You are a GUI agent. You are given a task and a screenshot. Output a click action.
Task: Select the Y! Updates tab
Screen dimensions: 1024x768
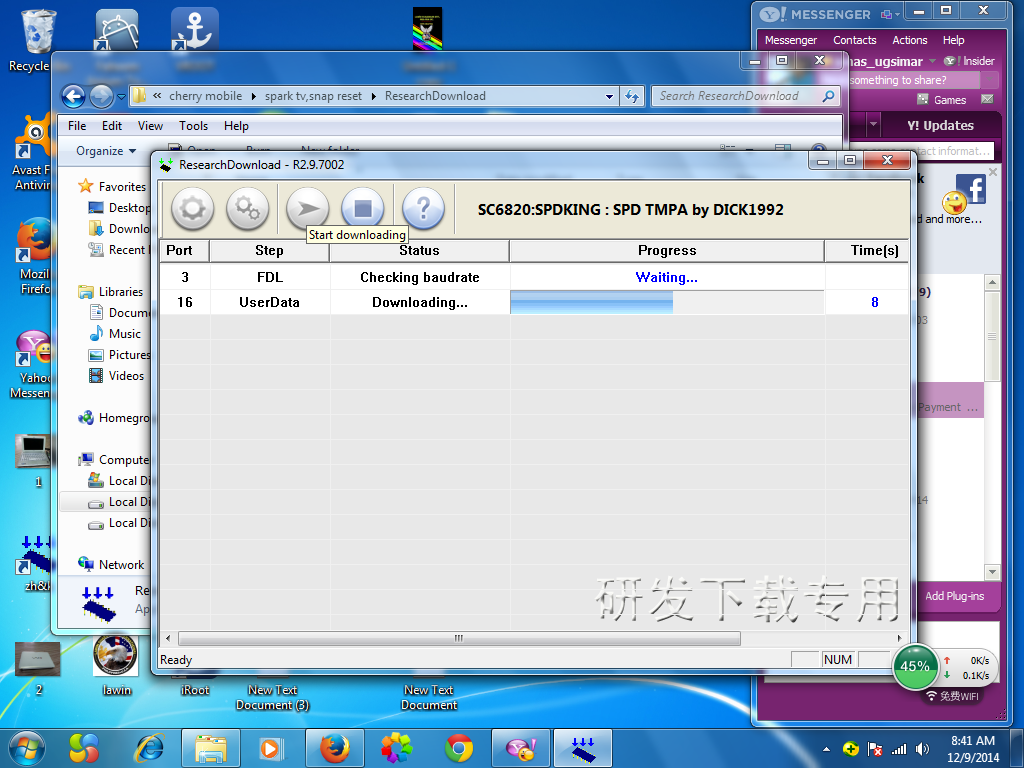point(940,125)
